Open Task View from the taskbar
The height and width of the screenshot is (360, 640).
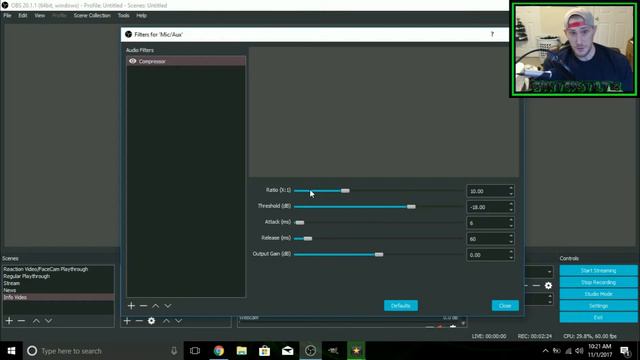[195, 351]
